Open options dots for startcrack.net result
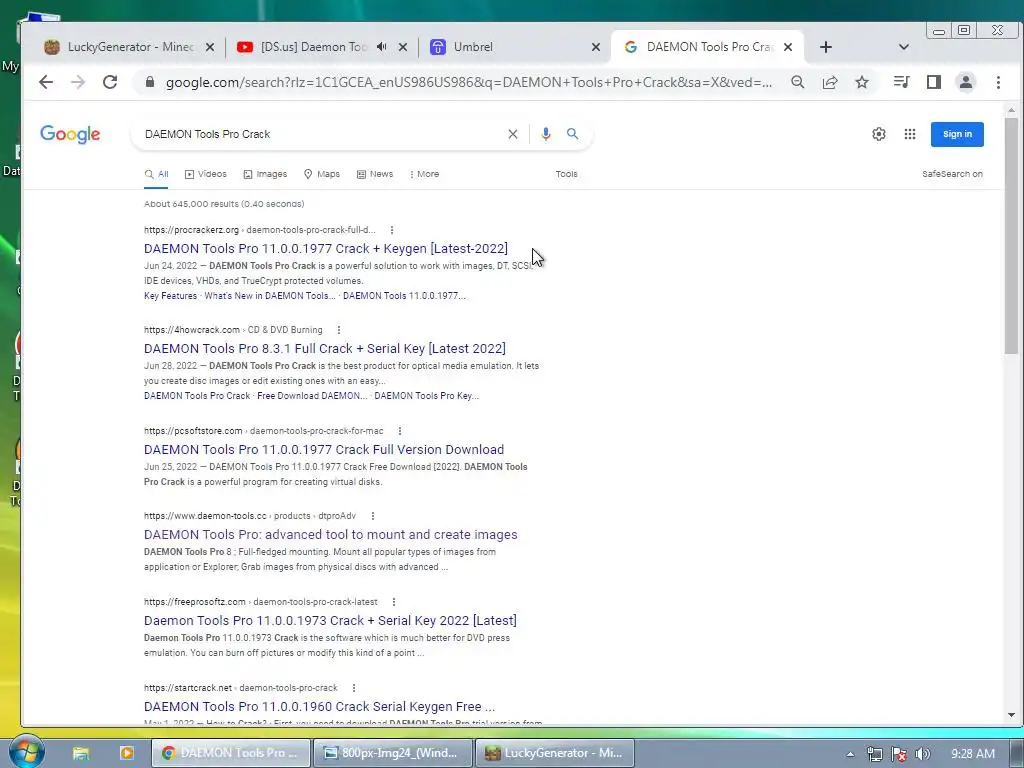 click(x=354, y=688)
